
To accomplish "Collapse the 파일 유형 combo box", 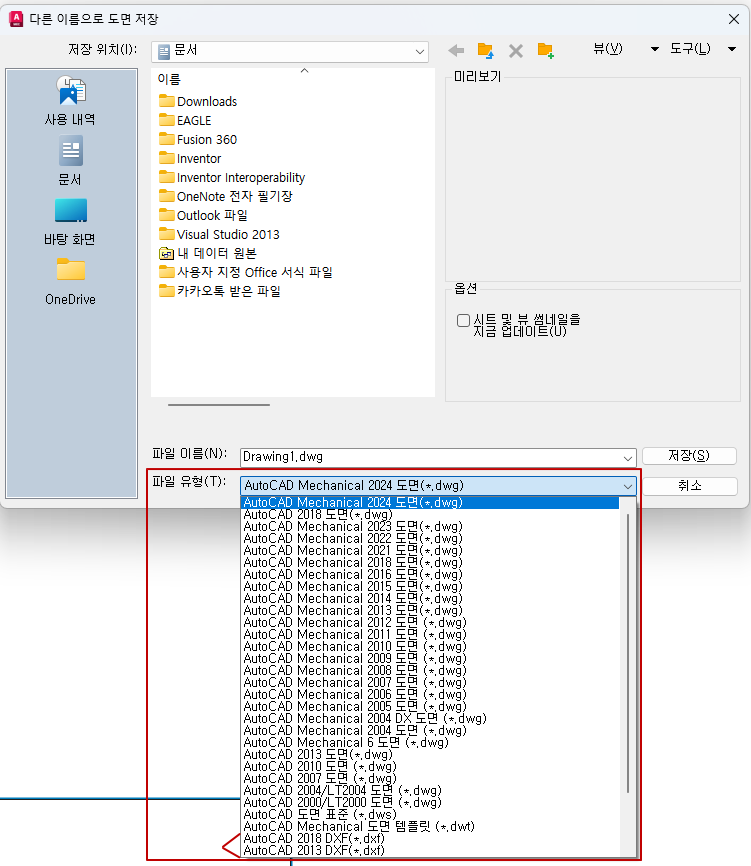I will tap(438, 486).
